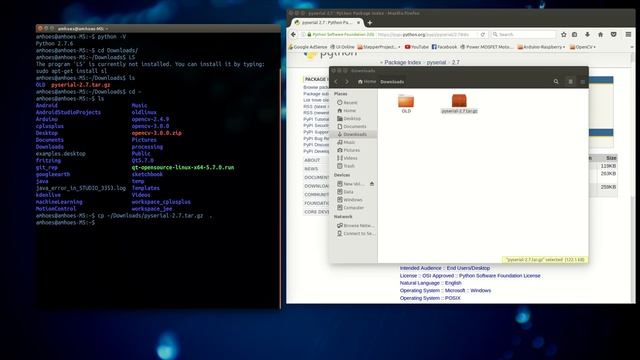Select Desktop in Places sidebar
Image resolution: width=640 pixels, height=360 pixels.
pos(353,118)
